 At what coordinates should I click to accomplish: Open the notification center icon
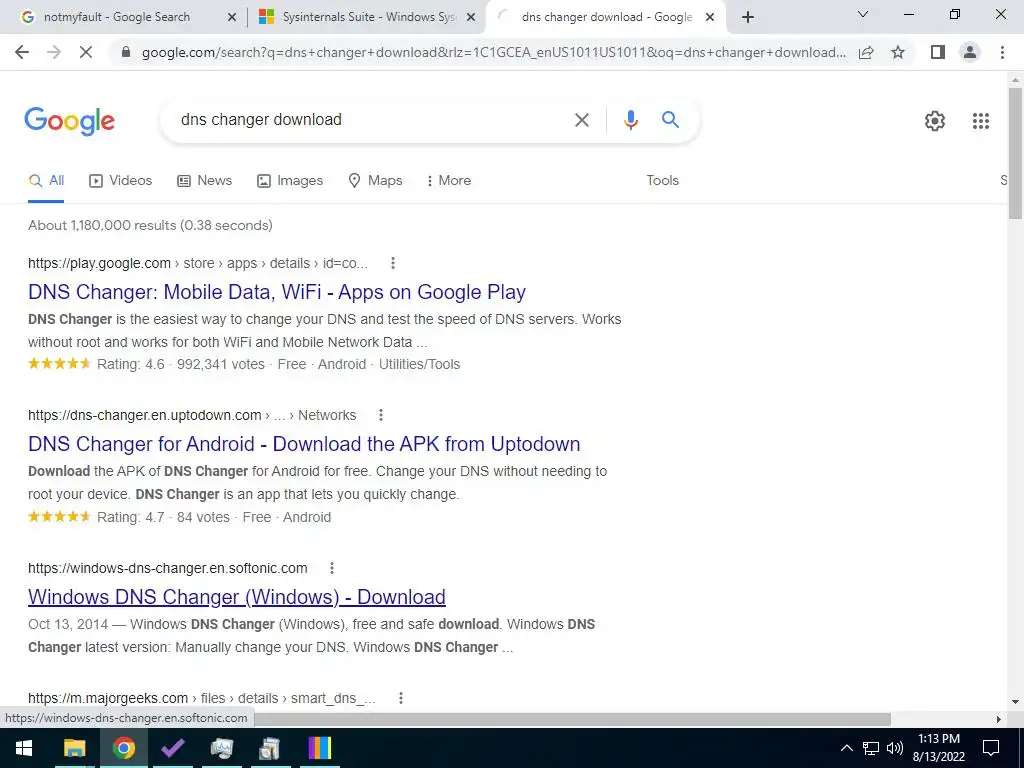pyautogui.click(x=991, y=748)
